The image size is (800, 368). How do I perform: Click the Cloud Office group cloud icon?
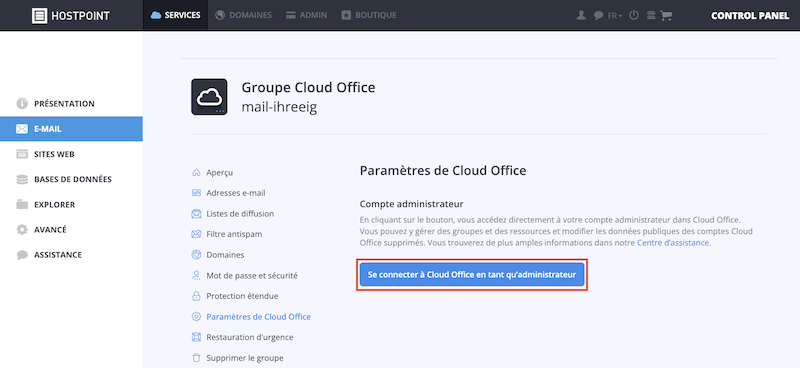point(209,97)
